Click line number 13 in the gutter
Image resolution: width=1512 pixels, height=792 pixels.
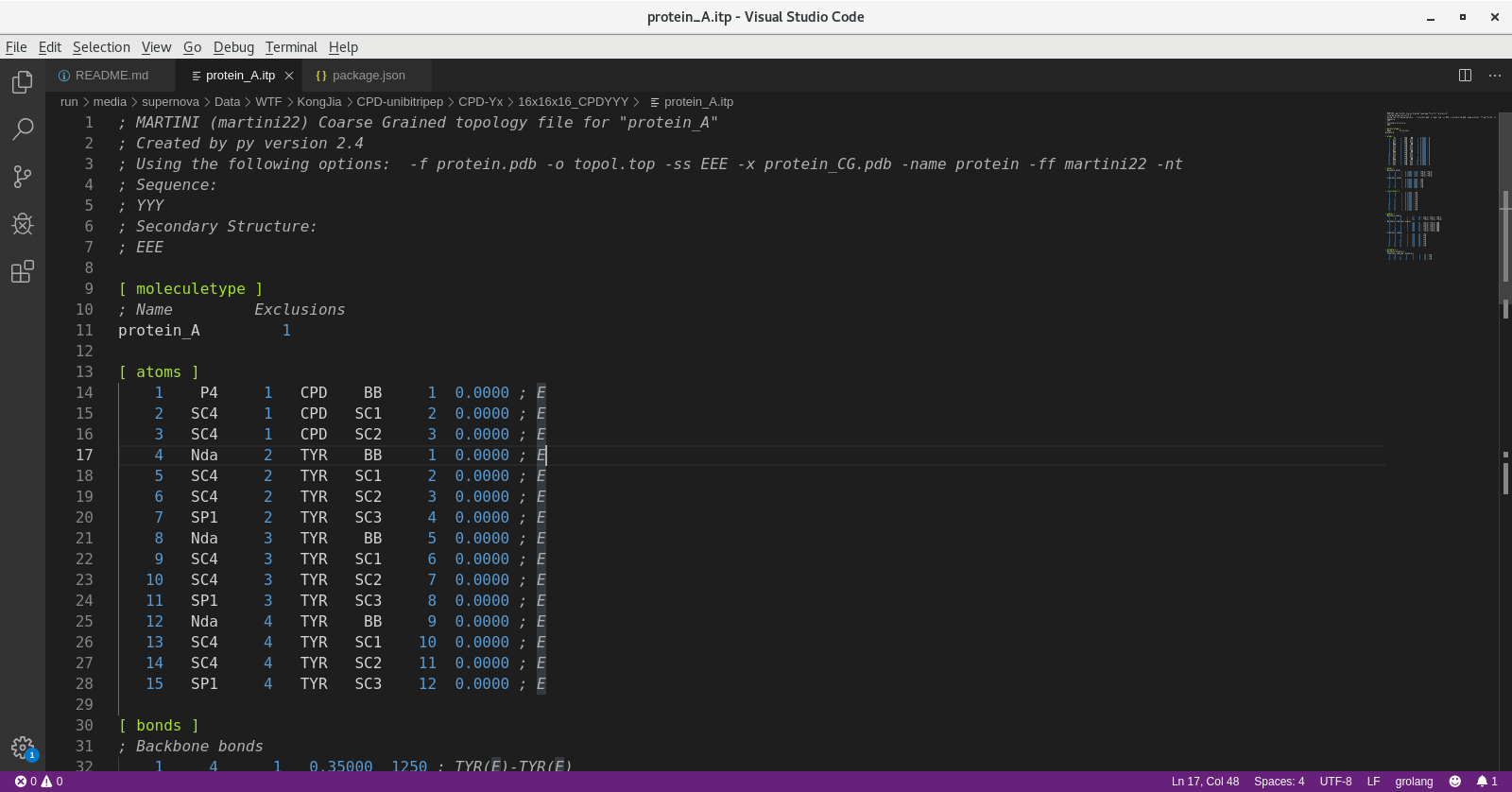(84, 372)
